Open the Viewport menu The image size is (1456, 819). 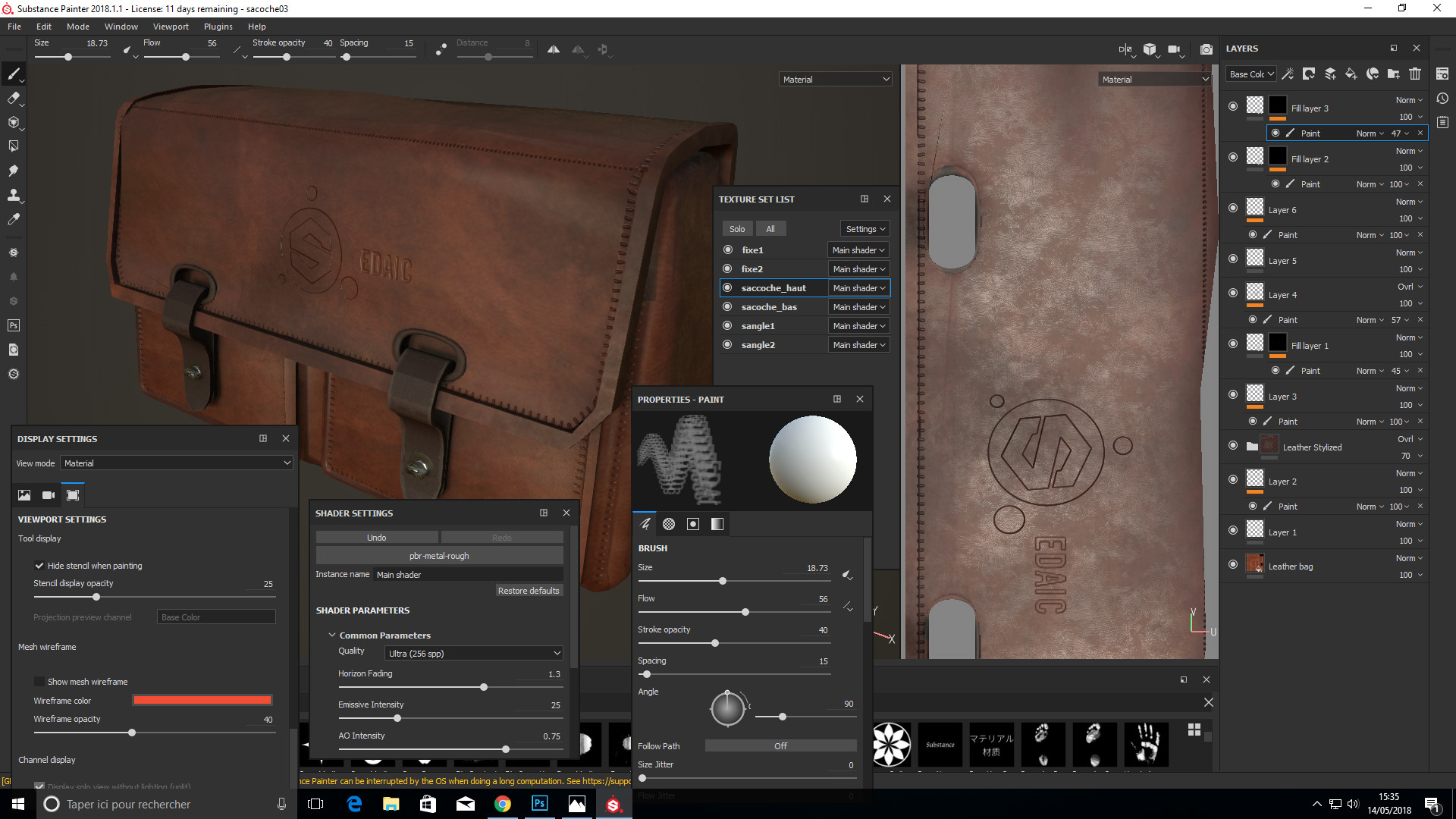171,27
